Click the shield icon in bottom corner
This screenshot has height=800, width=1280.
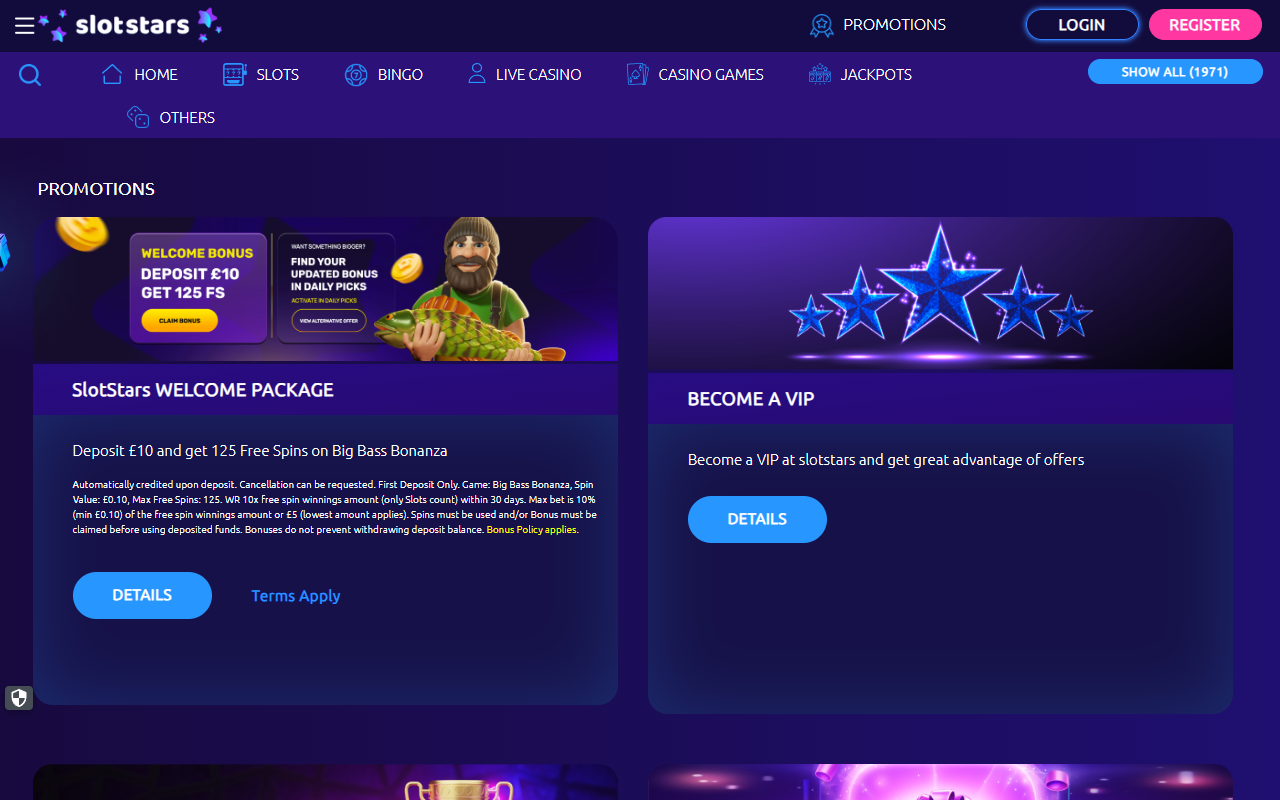[19, 697]
